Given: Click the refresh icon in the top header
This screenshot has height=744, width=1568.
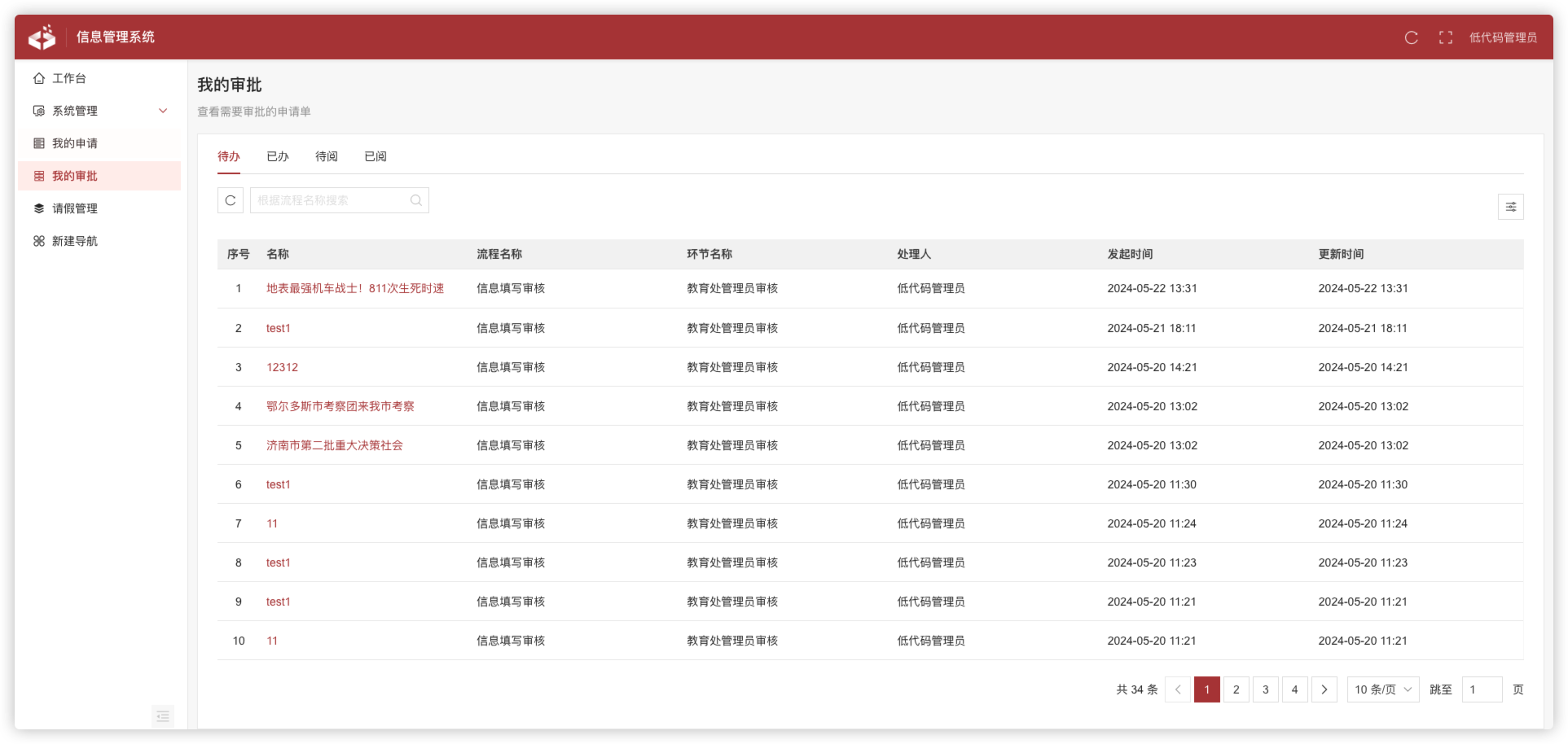Looking at the screenshot, I should pos(1411,37).
